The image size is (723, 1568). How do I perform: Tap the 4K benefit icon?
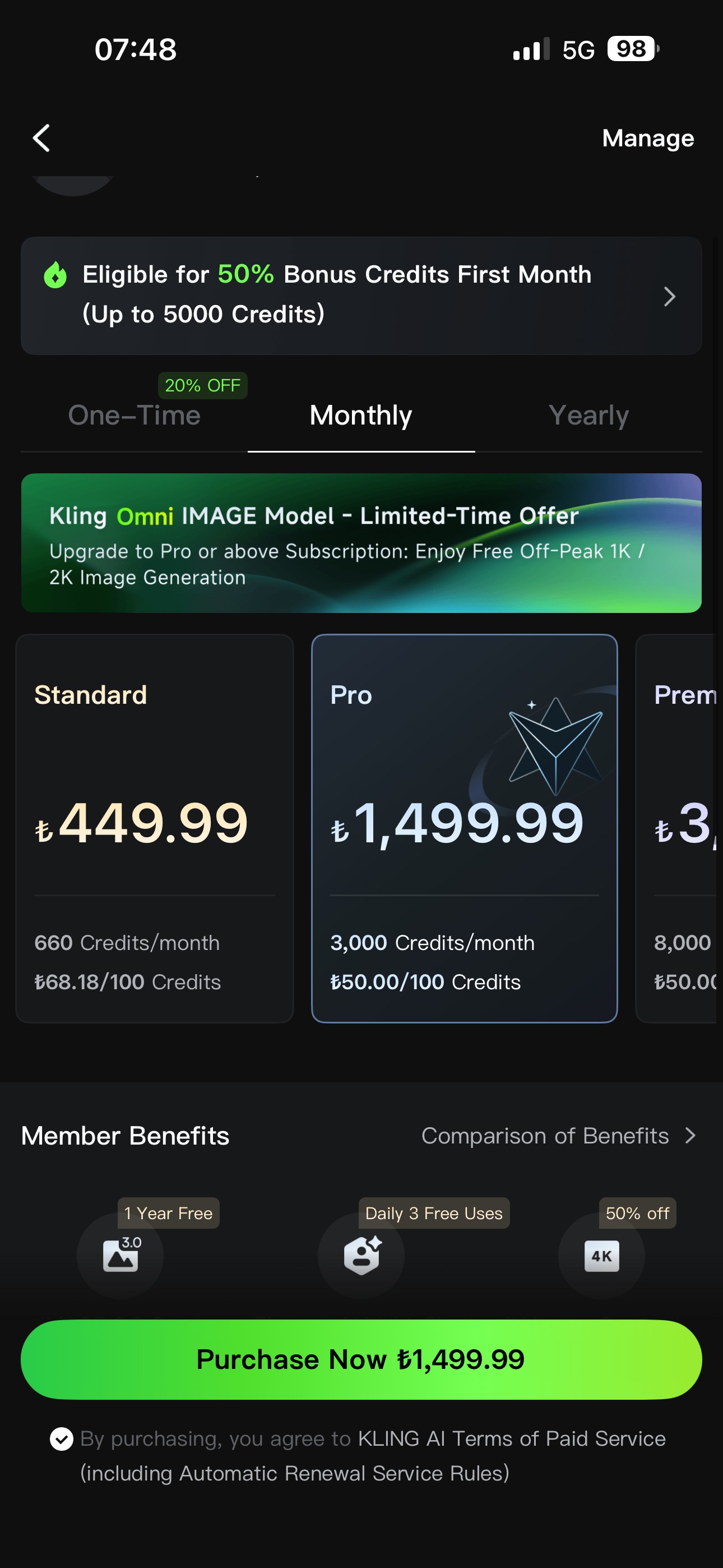tap(602, 1255)
